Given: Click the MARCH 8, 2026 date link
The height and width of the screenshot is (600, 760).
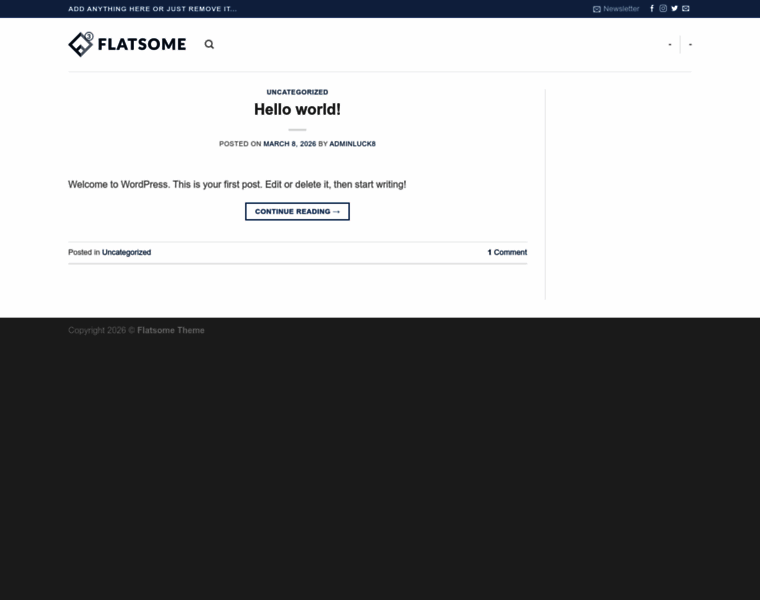Looking at the screenshot, I should click(289, 144).
